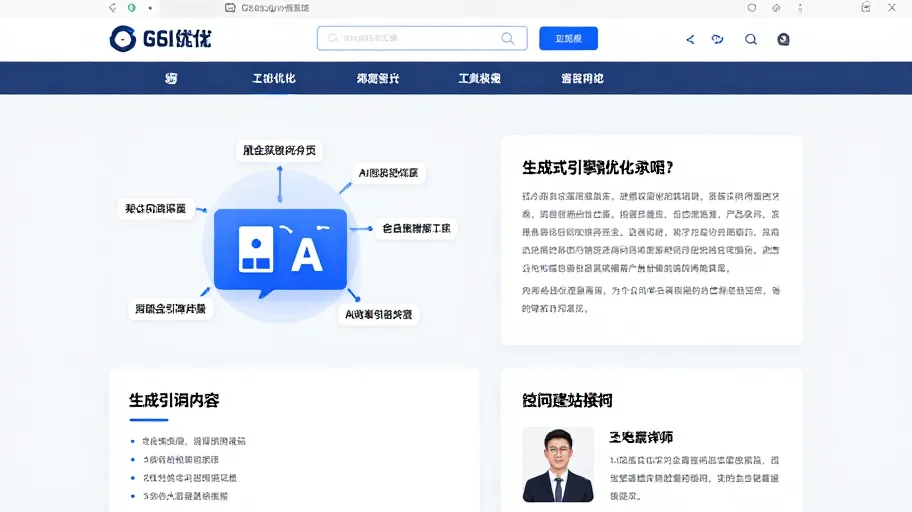Screen dimensions: 912x512
Task: Select the first single-character navigation item
Action: pyautogui.click(x=170, y=78)
